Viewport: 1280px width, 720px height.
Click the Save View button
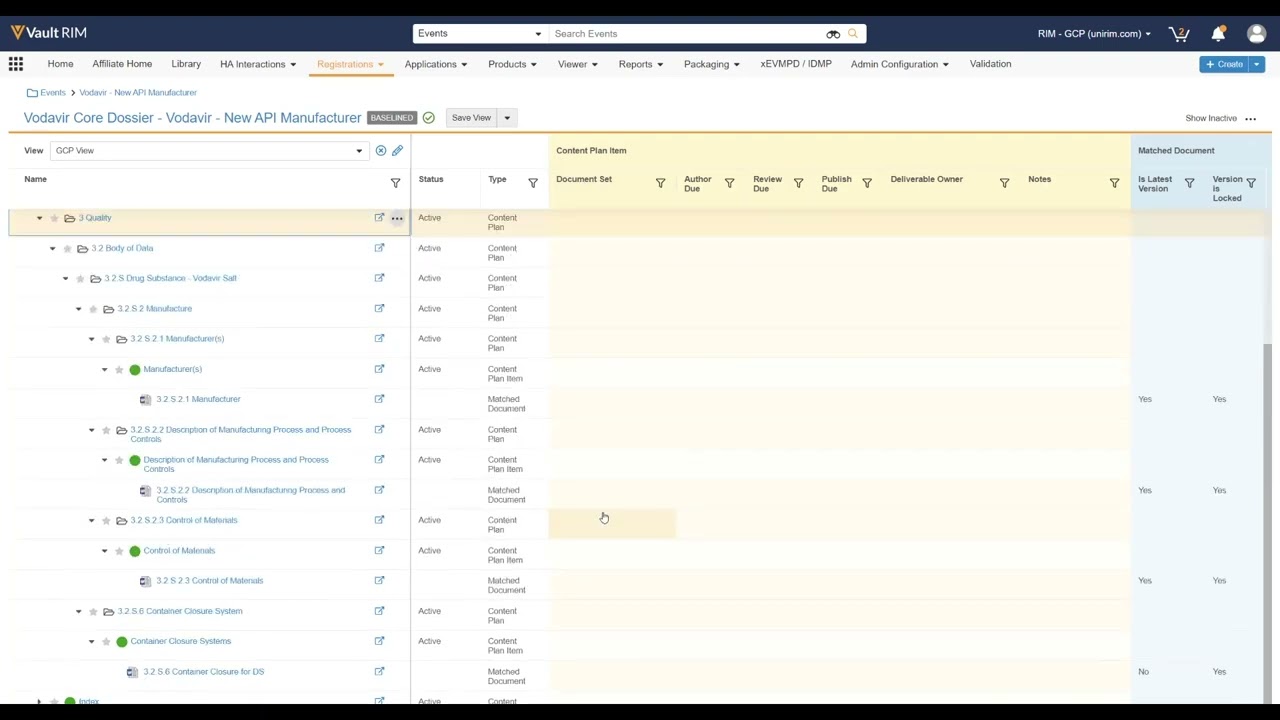pos(471,118)
